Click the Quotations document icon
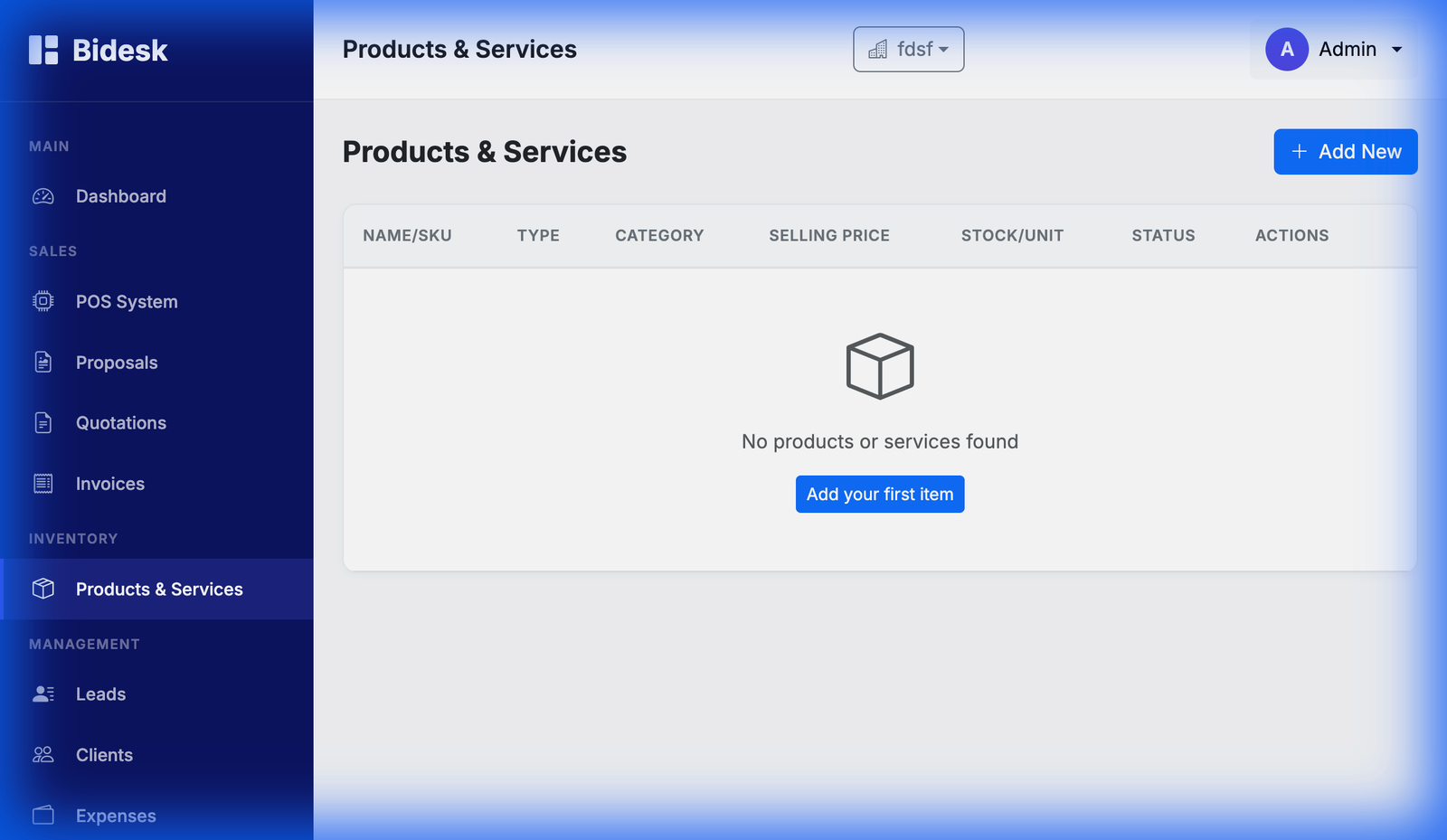The width and height of the screenshot is (1447, 840). [x=43, y=422]
